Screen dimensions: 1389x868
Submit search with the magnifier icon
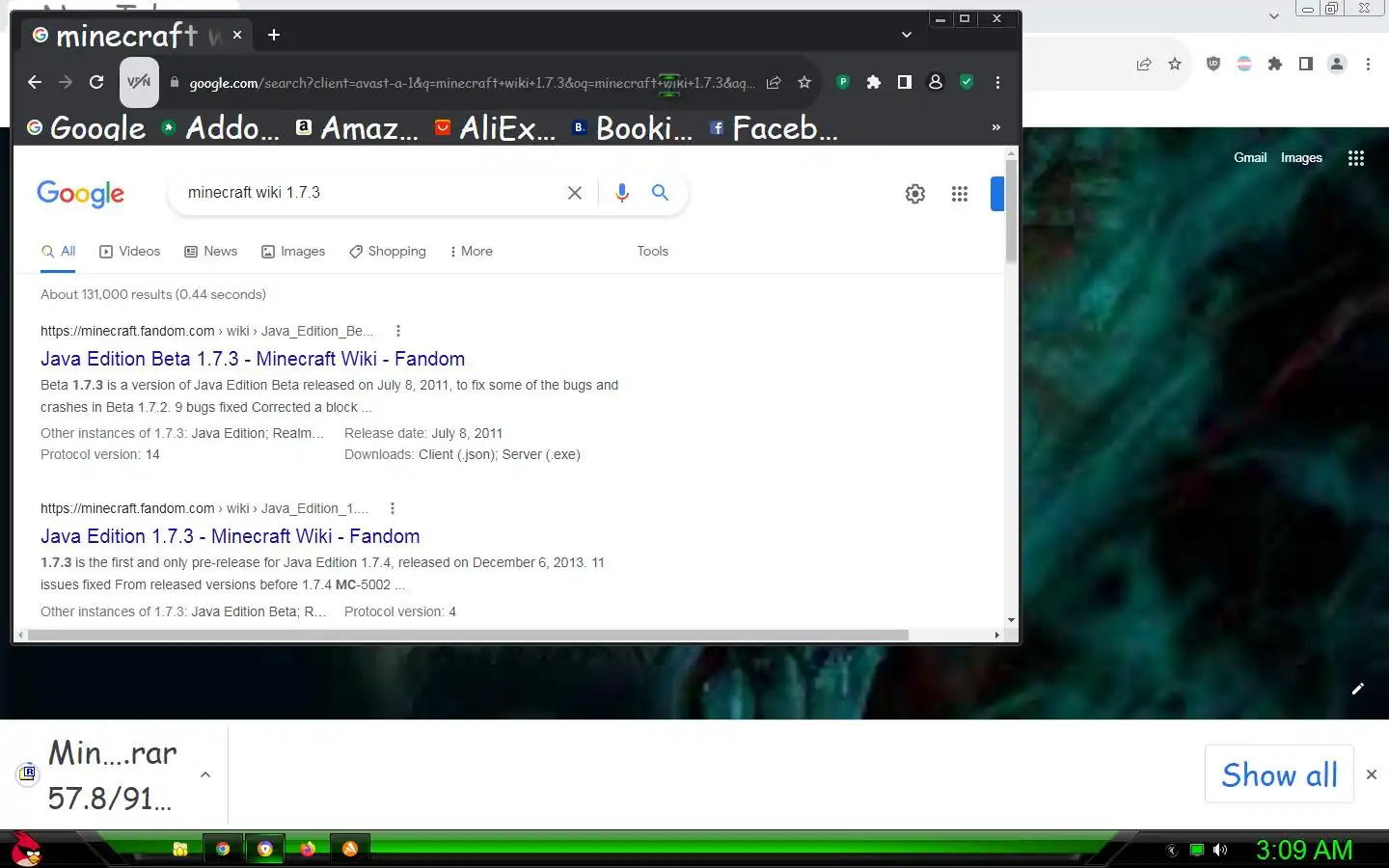[660, 193]
